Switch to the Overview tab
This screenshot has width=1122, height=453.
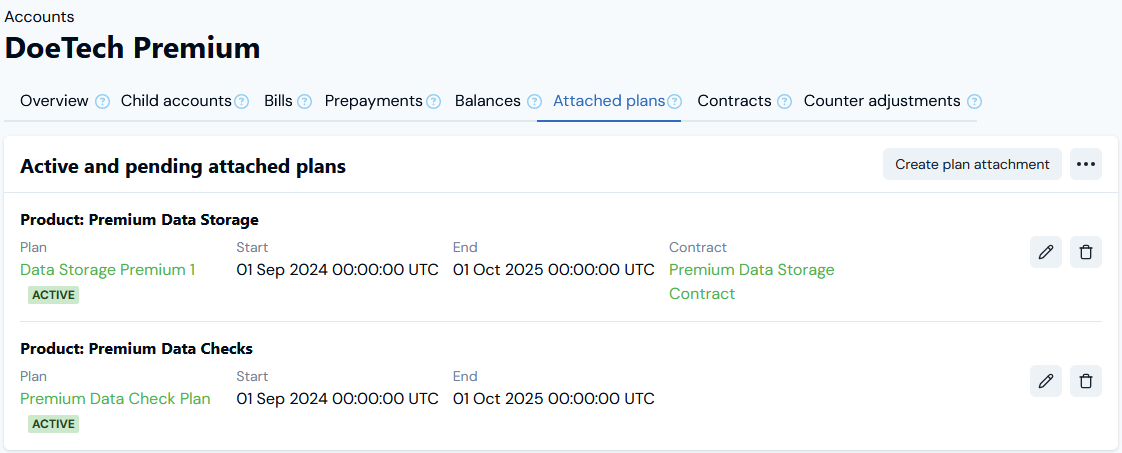point(54,101)
